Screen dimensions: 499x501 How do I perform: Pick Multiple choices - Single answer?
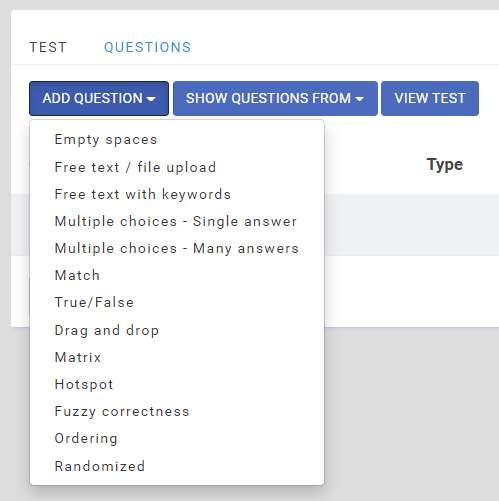pos(177,221)
